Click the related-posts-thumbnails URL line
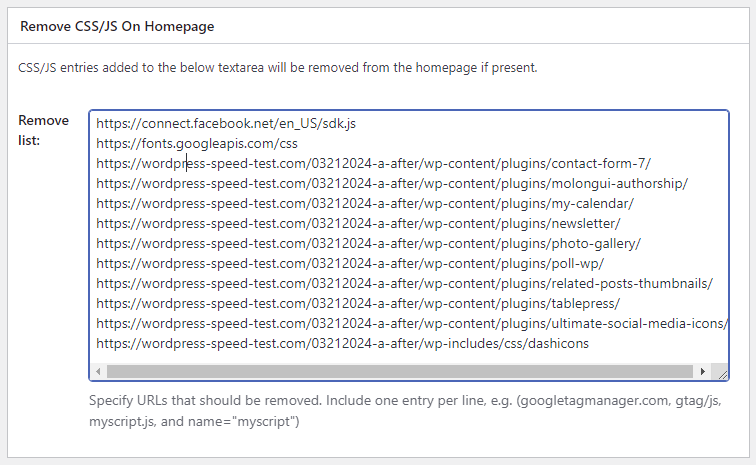 (404, 284)
